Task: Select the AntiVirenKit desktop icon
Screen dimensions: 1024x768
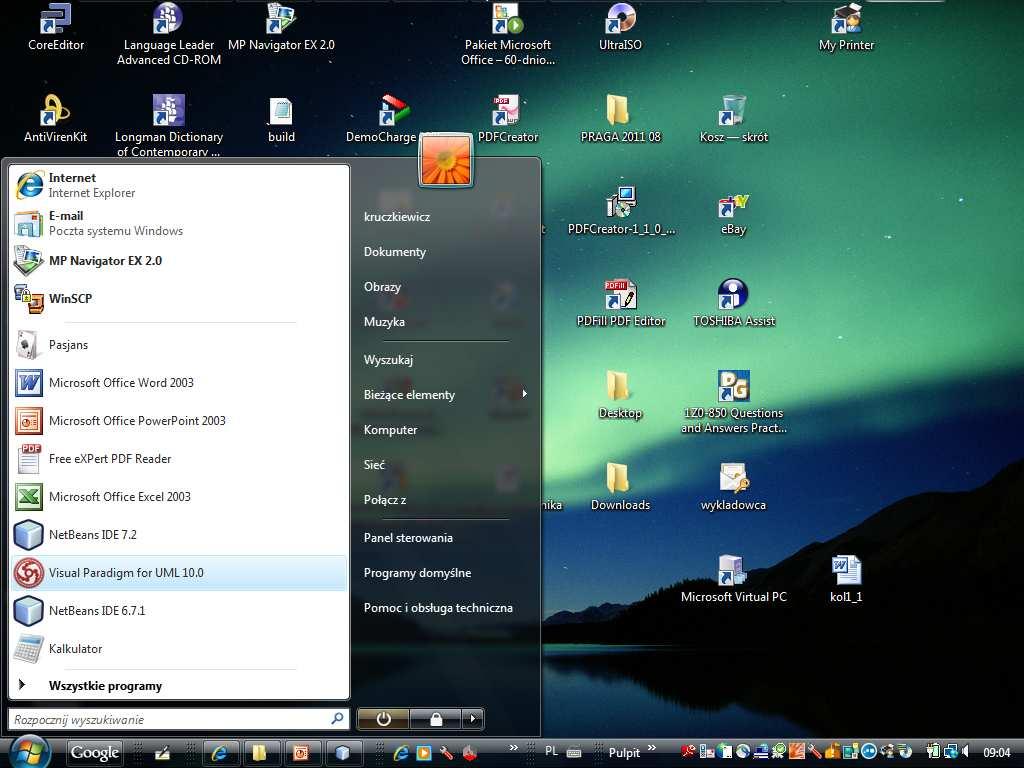Action: [x=56, y=119]
